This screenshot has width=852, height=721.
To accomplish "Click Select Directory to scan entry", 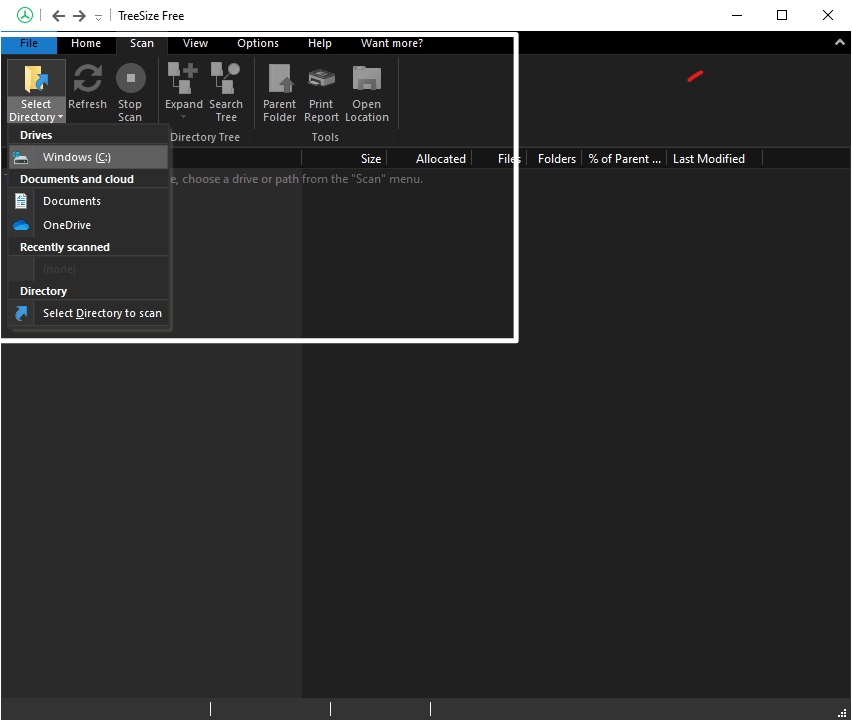I will 88,313.
